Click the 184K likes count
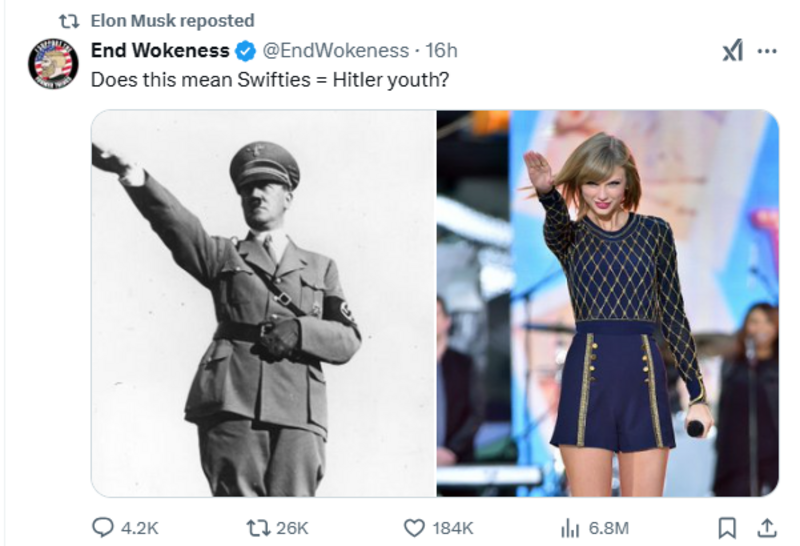The image size is (800, 546). coord(452,527)
